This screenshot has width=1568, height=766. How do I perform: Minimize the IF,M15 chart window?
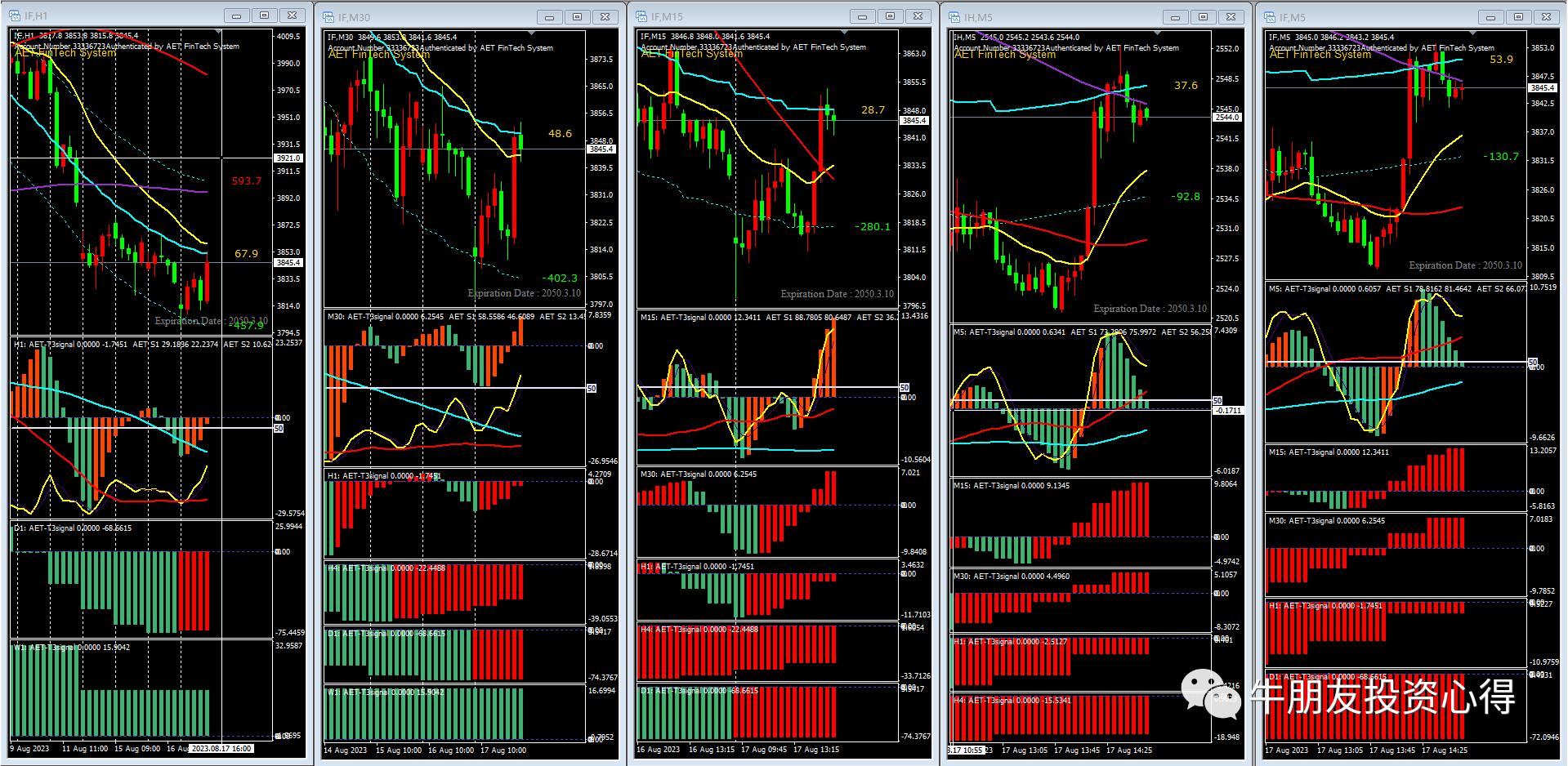[x=863, y=16]
